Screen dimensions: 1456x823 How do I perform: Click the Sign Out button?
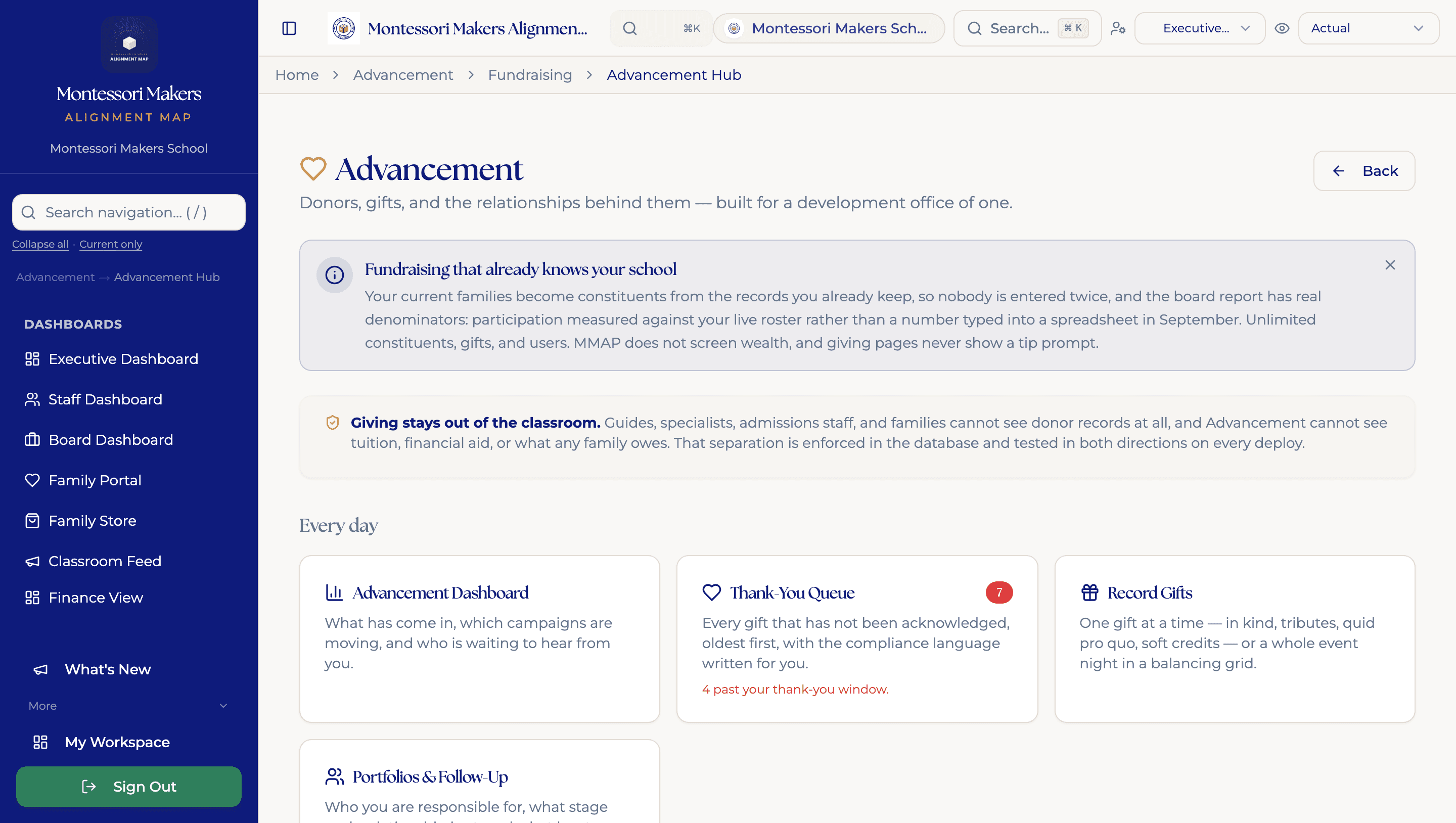click(x=129, y=786)
